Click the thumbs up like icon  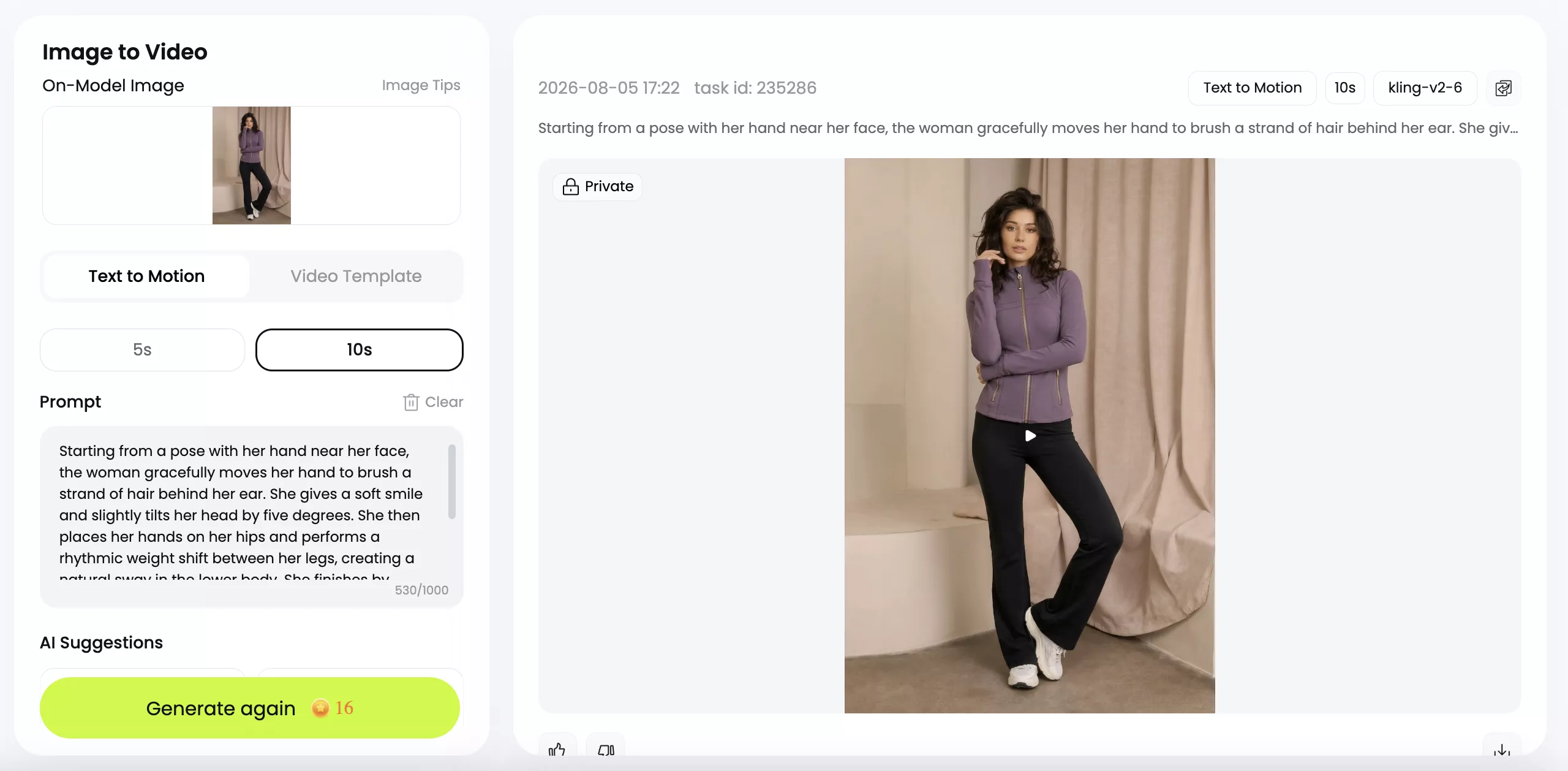[557, 749]
